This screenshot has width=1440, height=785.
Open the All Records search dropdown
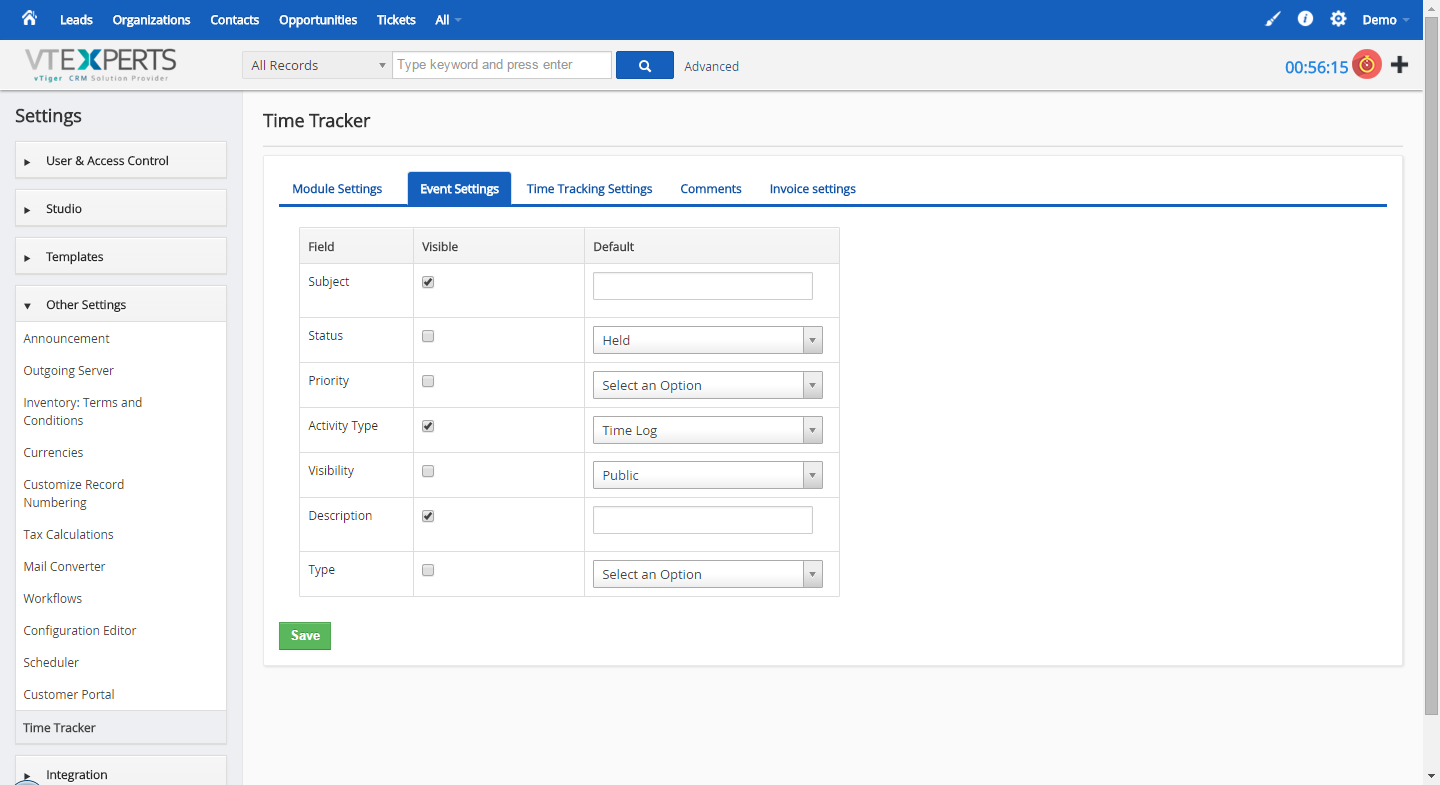pos(317,65)
